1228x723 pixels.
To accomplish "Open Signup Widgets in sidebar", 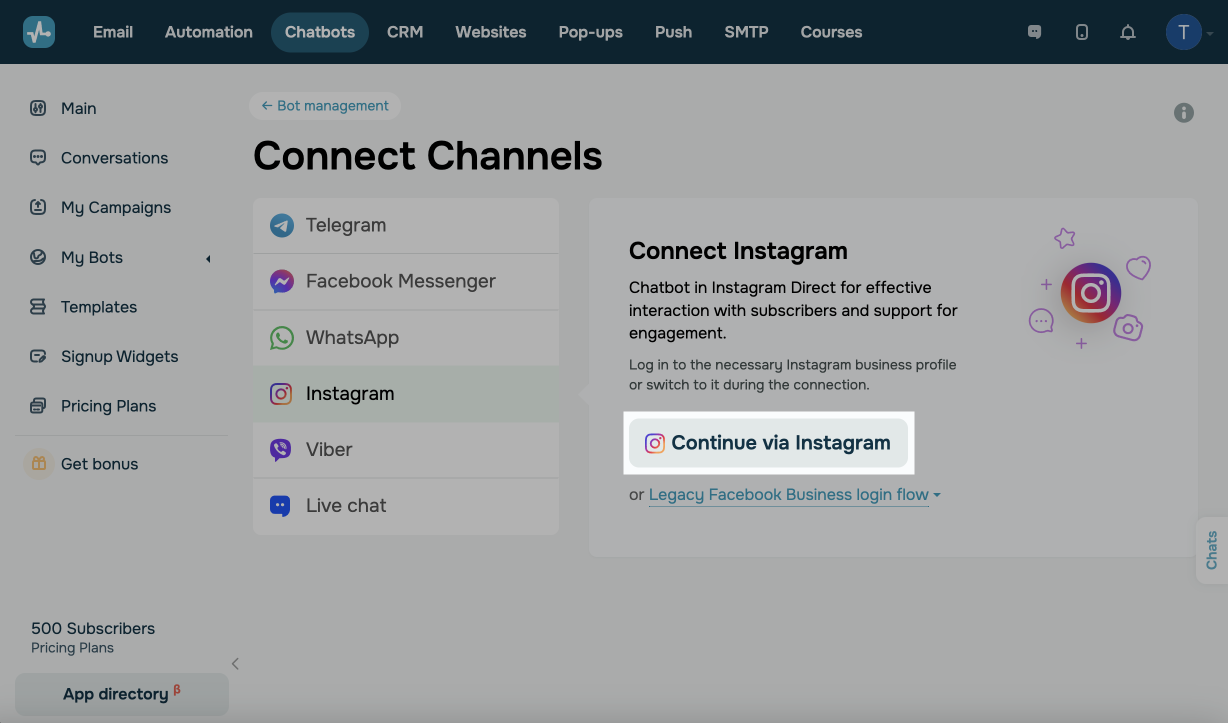I will [x=119, y=356].
